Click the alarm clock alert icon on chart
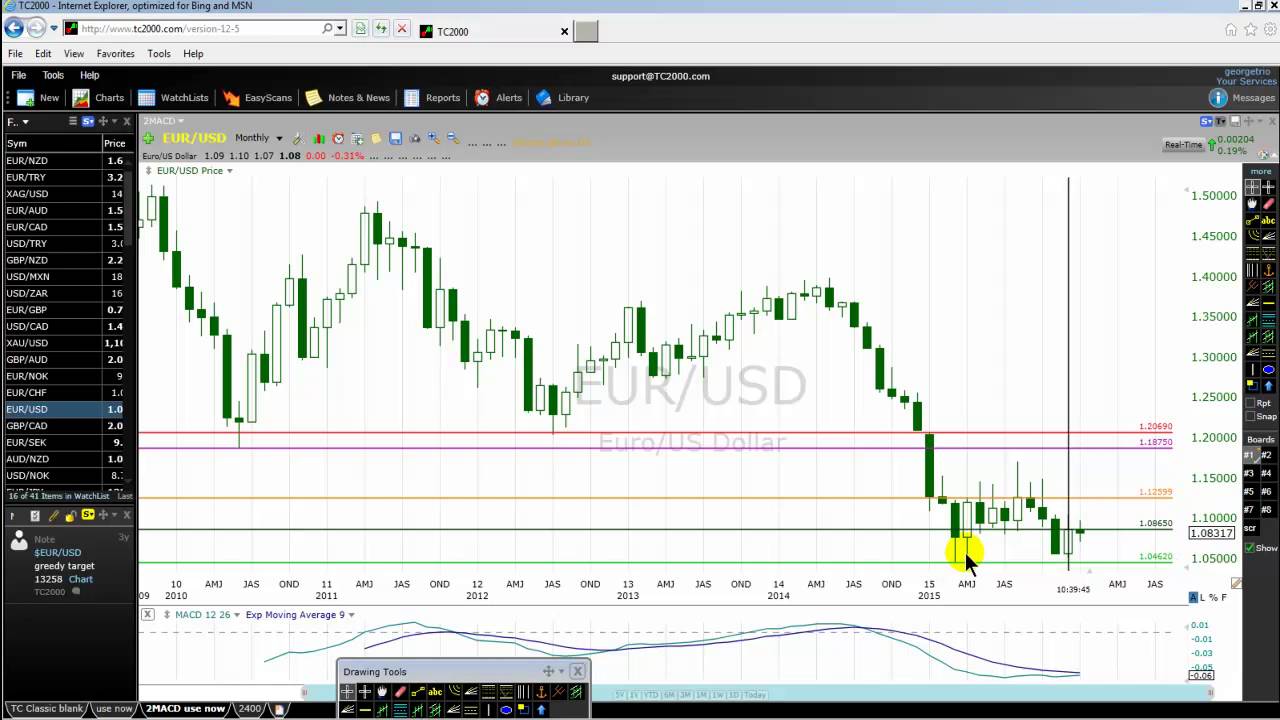Image resolution: width=1280 pixels, height=720 pixels. 338,138
